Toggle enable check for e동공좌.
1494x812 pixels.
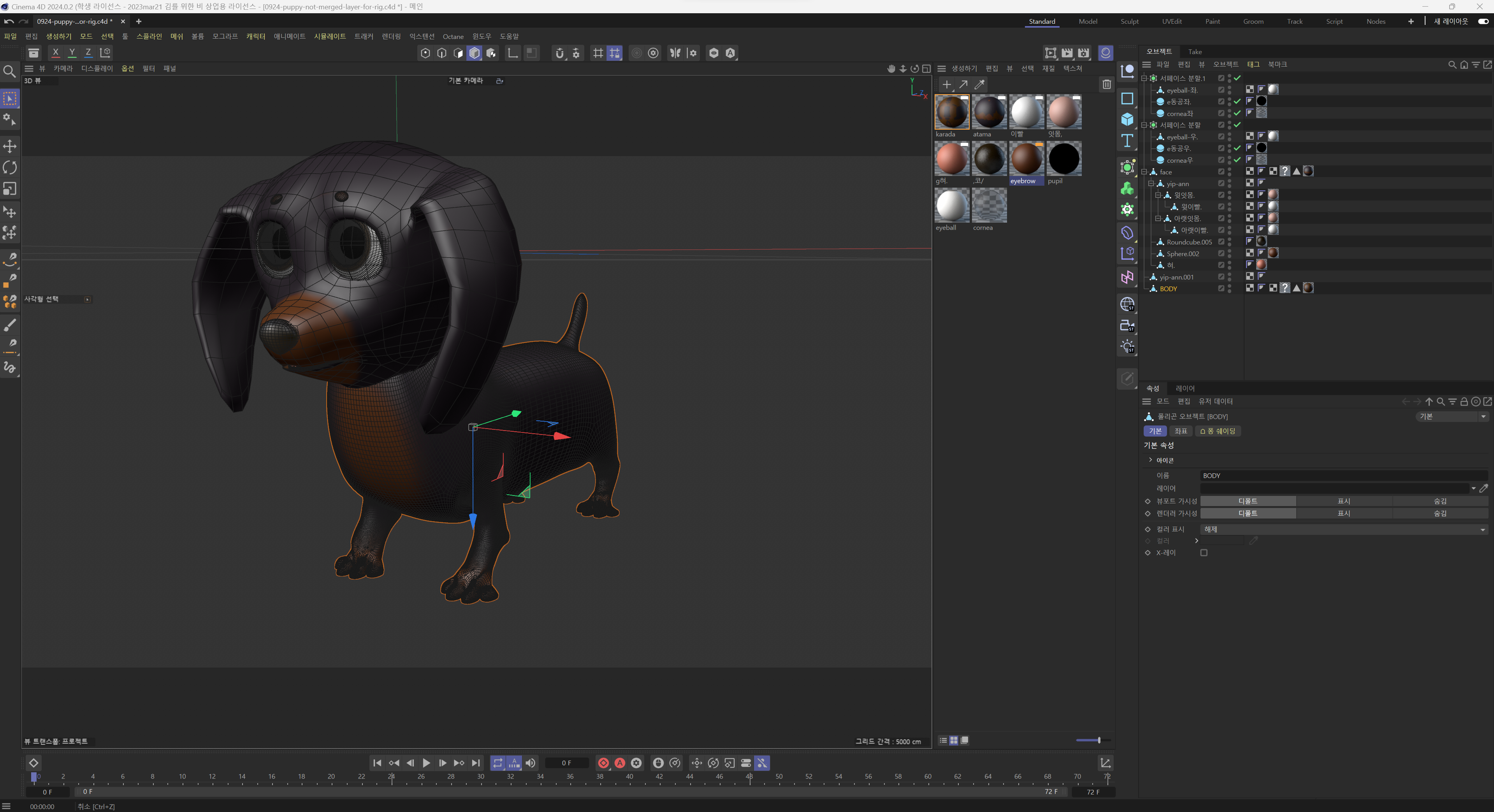(1237, 102)
